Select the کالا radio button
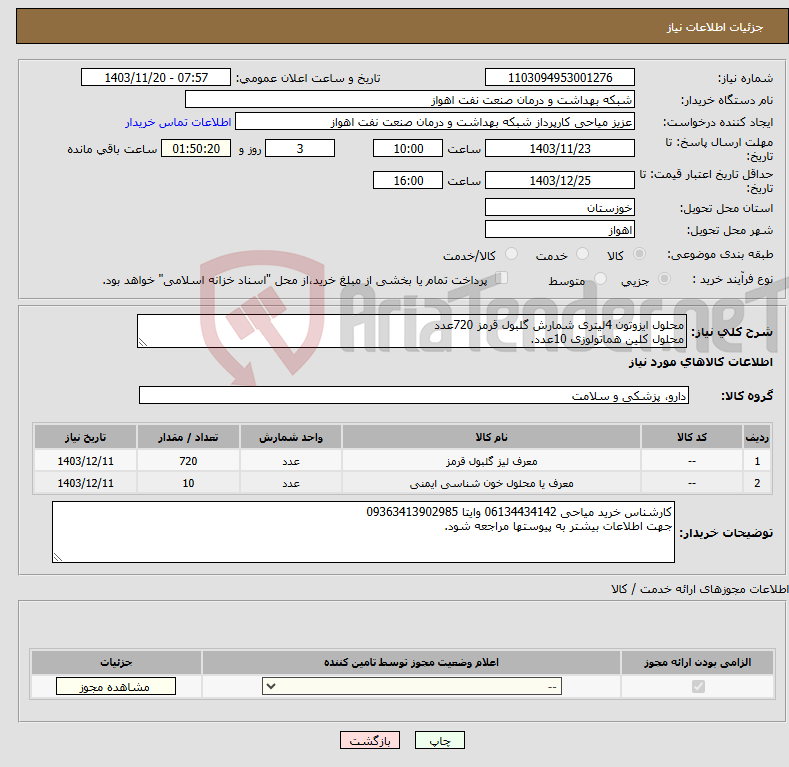Image resolution: width=789 pixels, height=767 pixels. (x=639, y=254)
